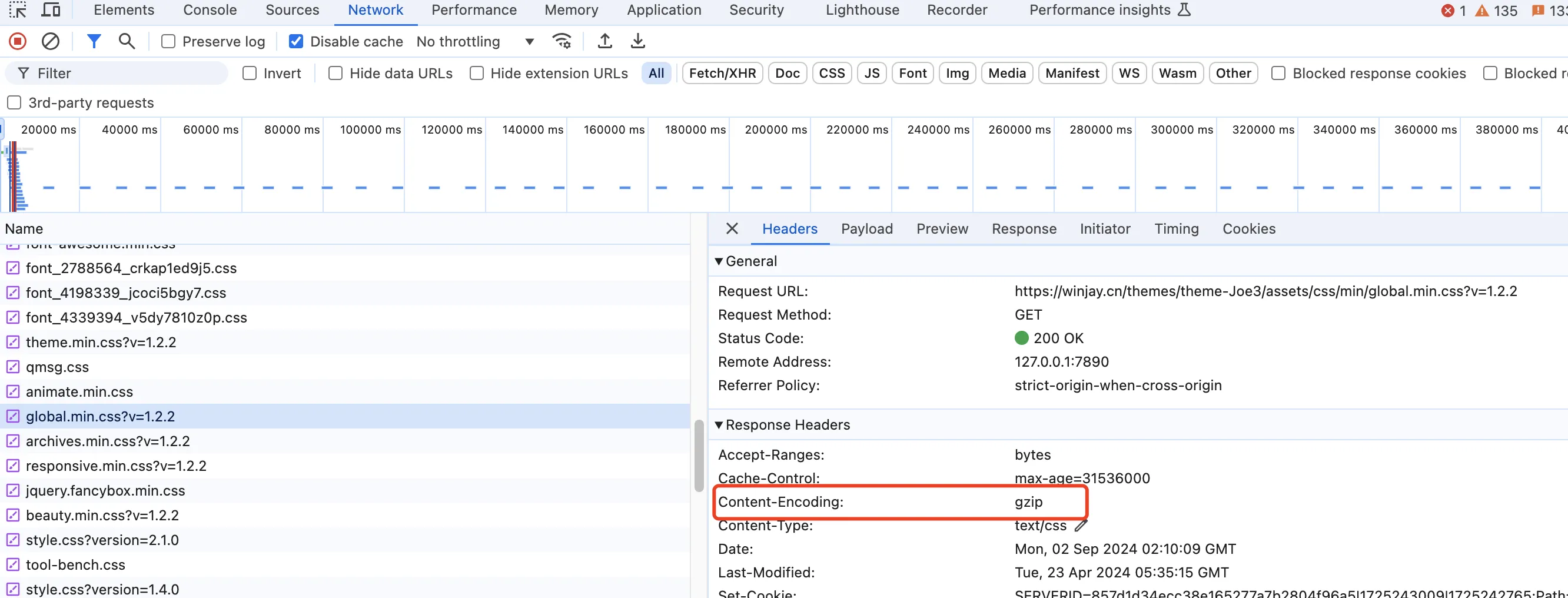This screenshot has width=1568, height=598.
Task: Filter requests by Font type
Action: tap(912, 73)
